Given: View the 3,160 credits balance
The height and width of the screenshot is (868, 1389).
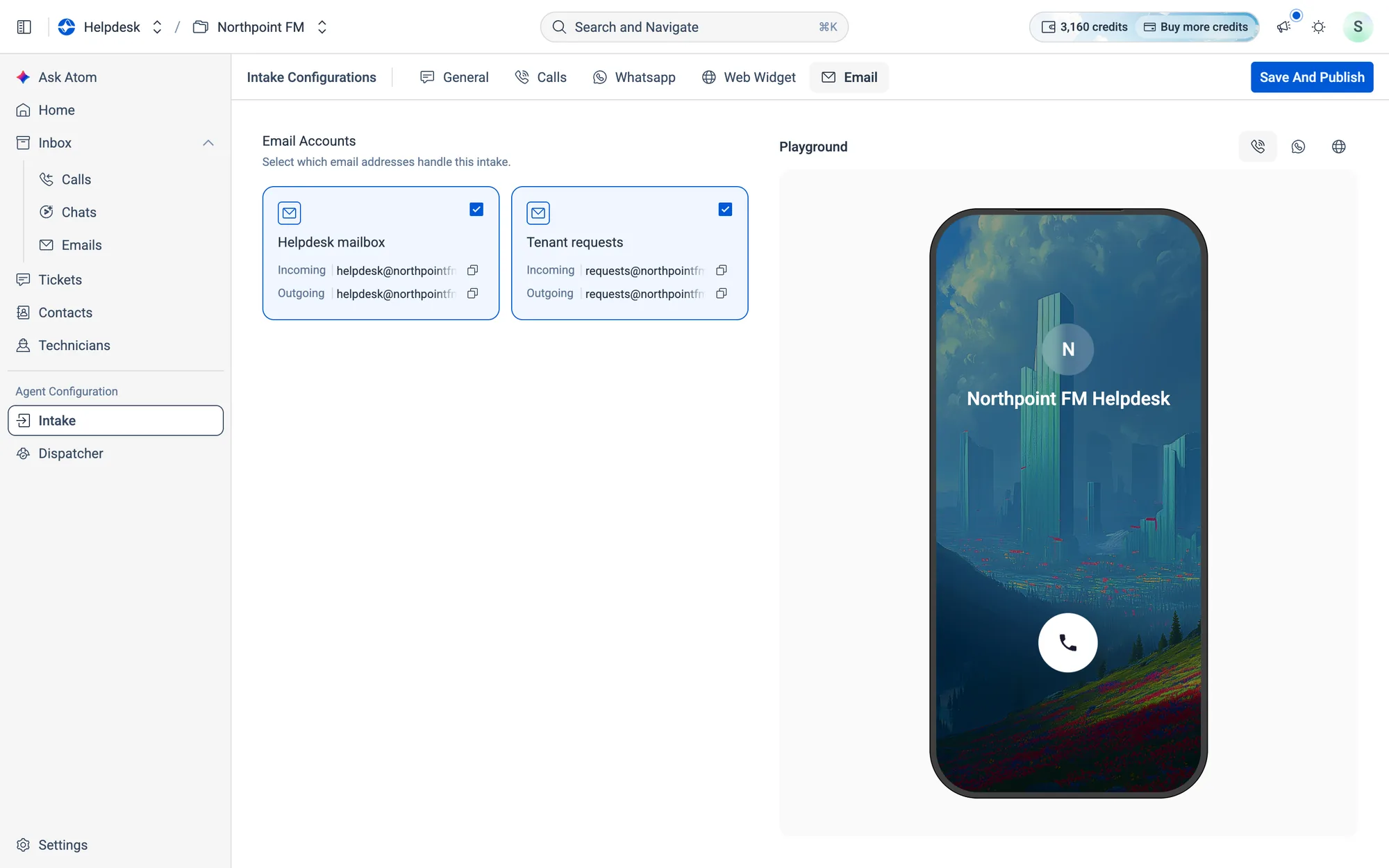Looking at the screenshot, I should [x=1084, y=27].
